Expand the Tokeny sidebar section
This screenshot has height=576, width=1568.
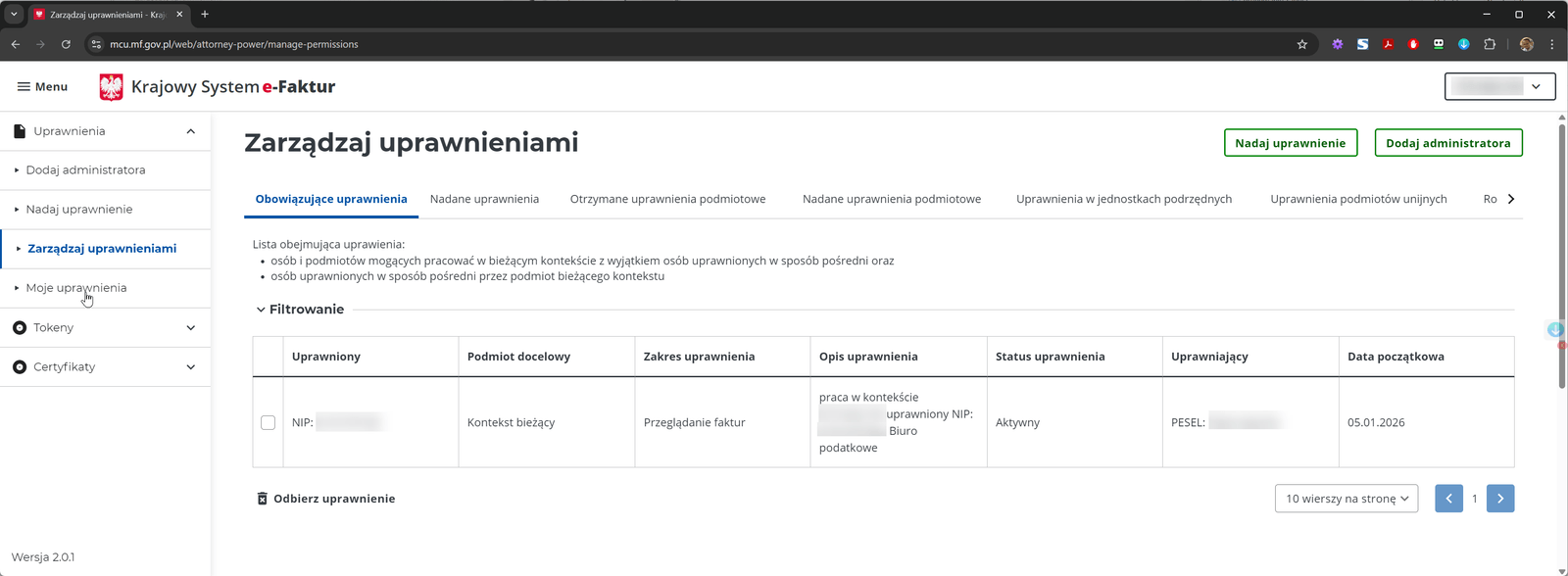190,328
